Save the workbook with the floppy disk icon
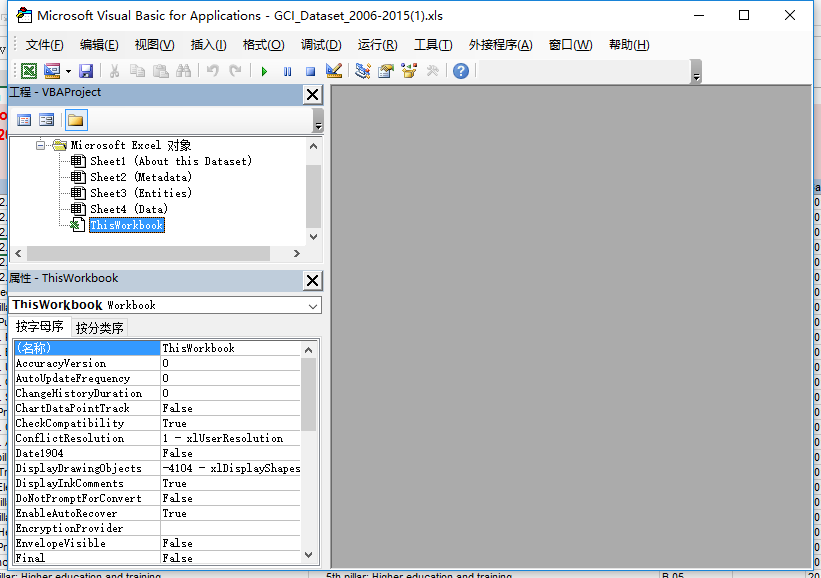This screenshot has height=578, width=821. [x=85, y=71]
